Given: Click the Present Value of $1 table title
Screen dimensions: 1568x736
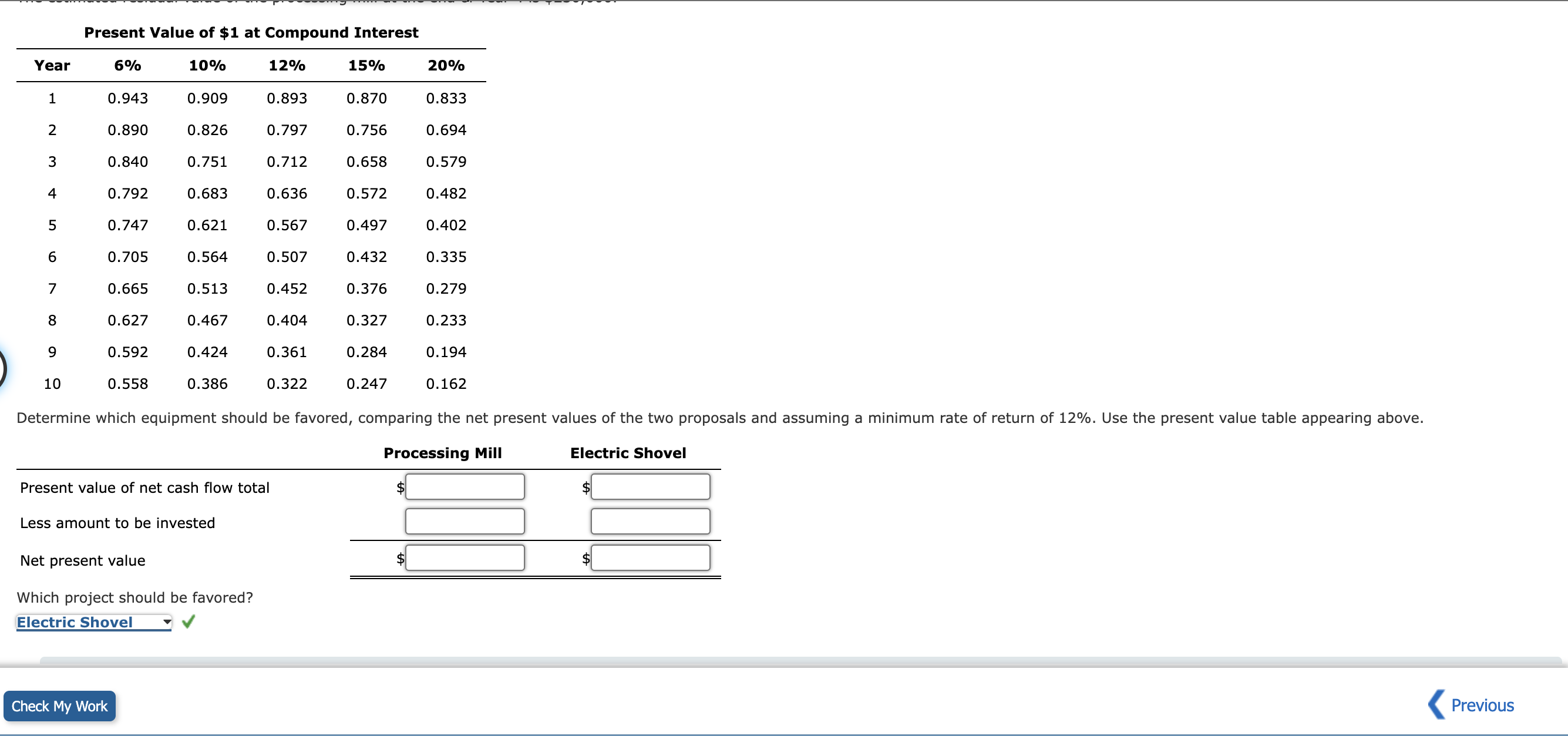Looking at the screenshot, I should click(x=251, y=32).
